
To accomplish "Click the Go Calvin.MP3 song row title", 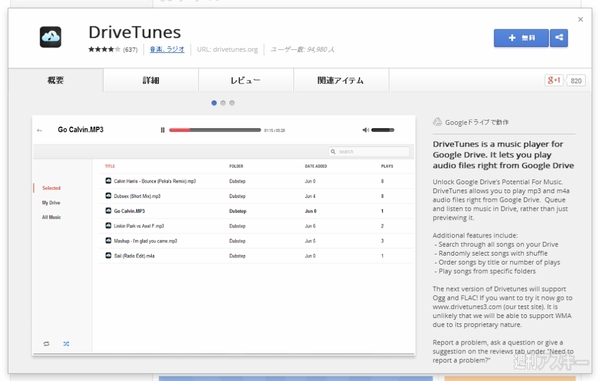I will coord(129,211).
